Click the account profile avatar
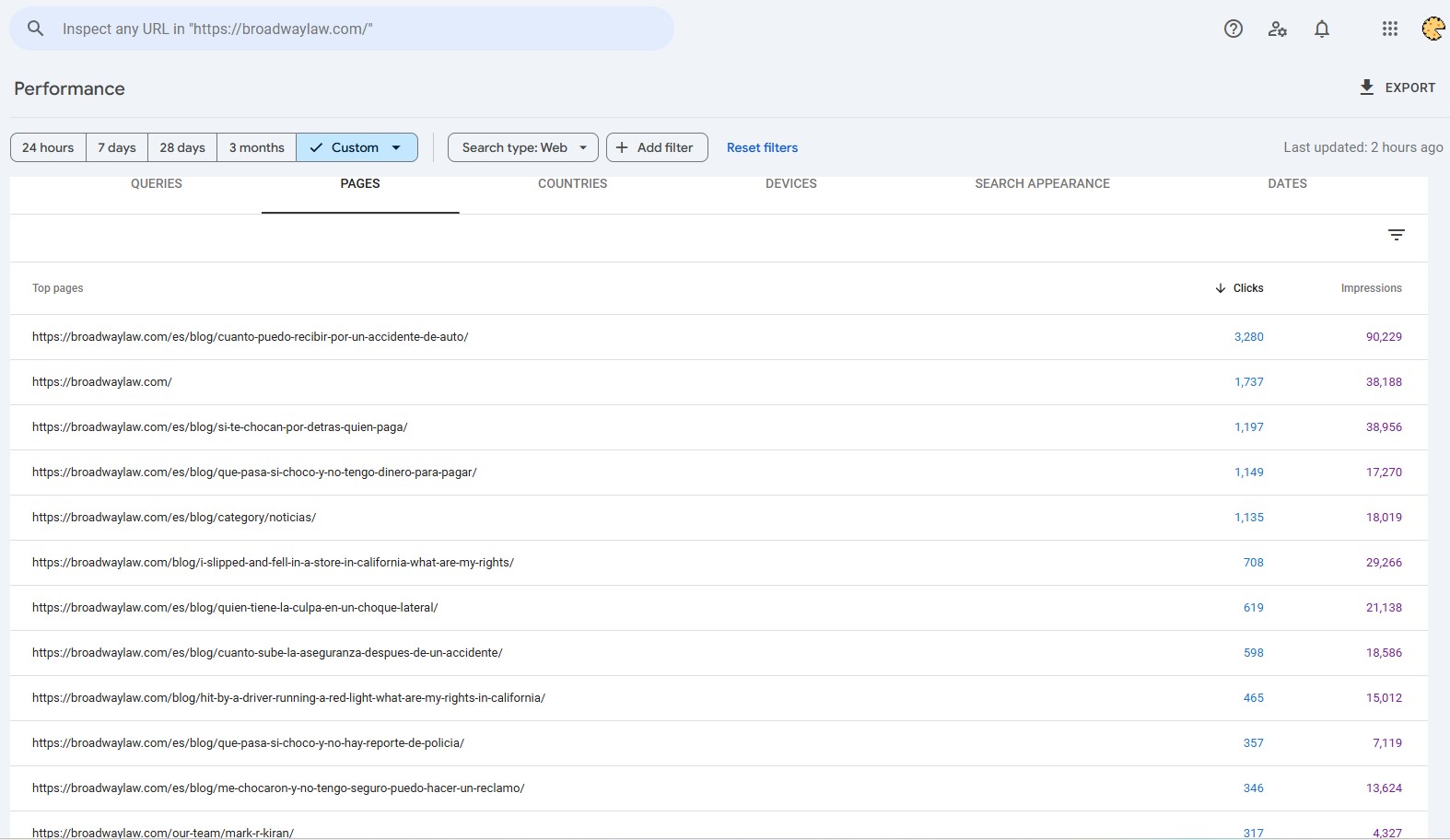Image resolution: width=1450 pixels, height=840 pixels. point(1432,29)
